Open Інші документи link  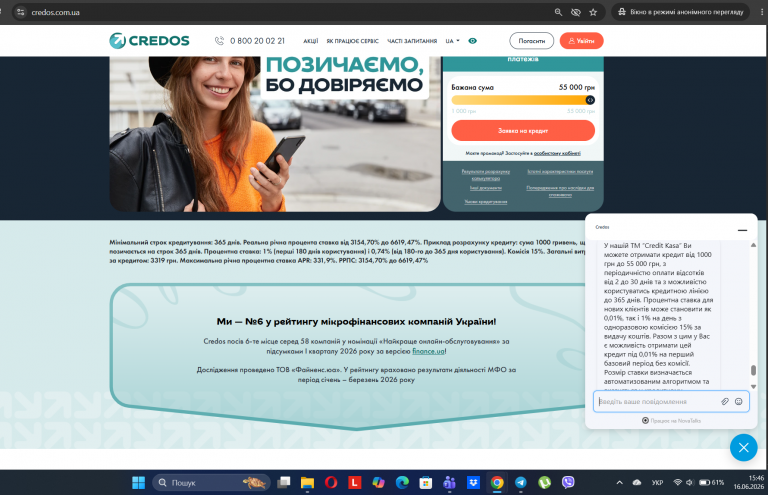pos(485,188)
